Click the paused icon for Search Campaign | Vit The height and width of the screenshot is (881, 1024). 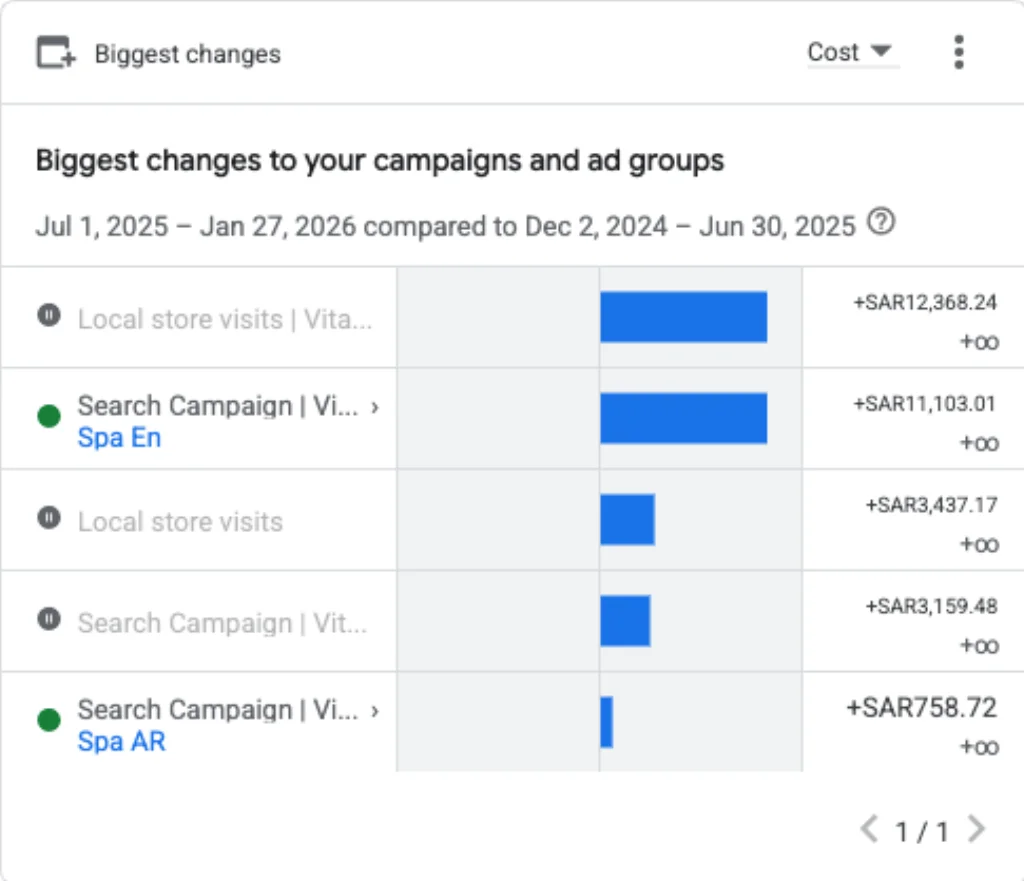click(49, 618)
